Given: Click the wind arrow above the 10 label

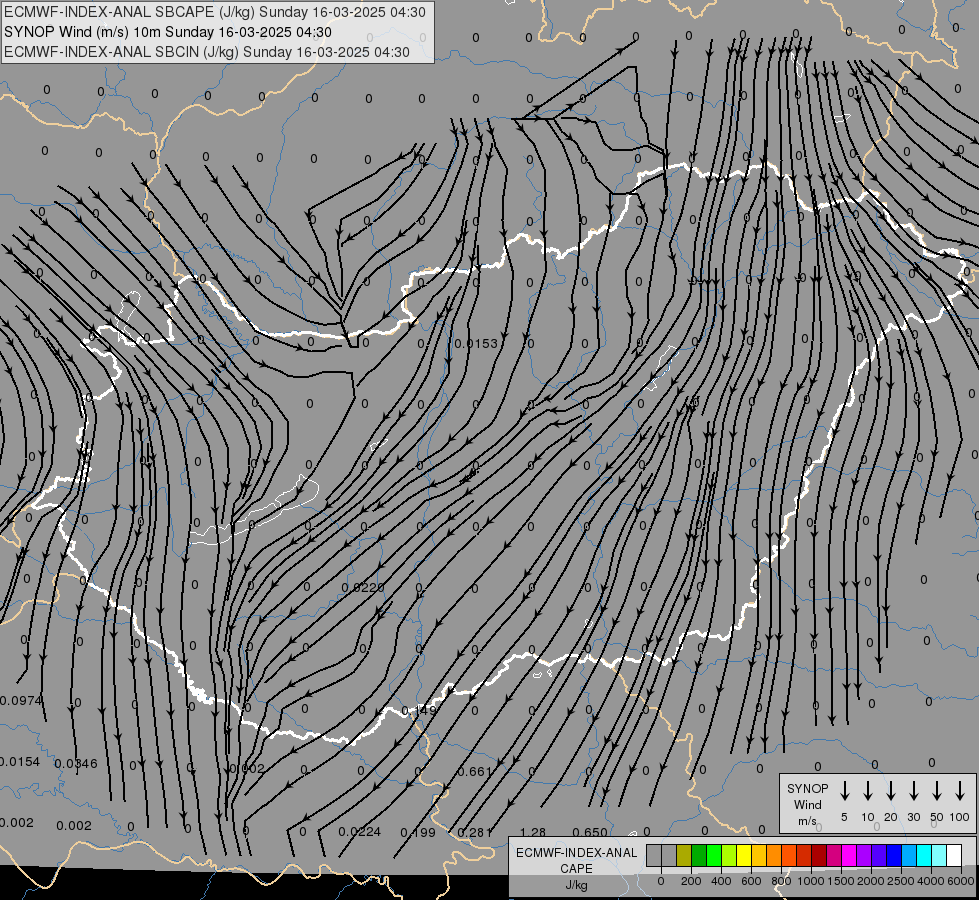Looking at the screenshot, I should (x=867, y=791).
